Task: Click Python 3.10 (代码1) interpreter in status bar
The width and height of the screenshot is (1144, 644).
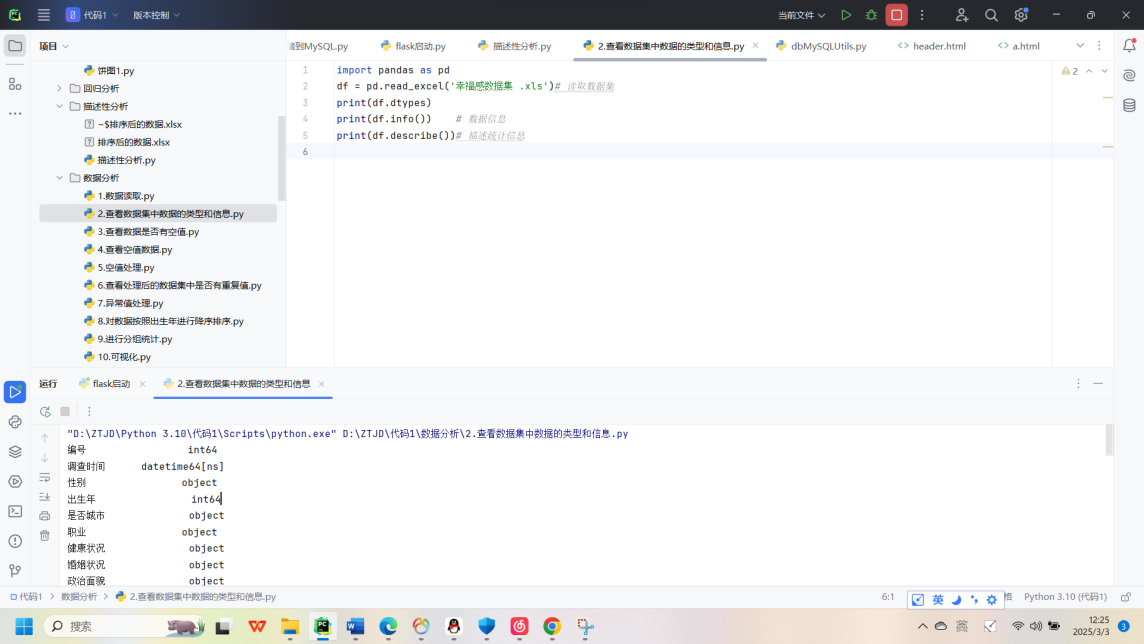Action: pyautogui.click(x=1065, y=597)
